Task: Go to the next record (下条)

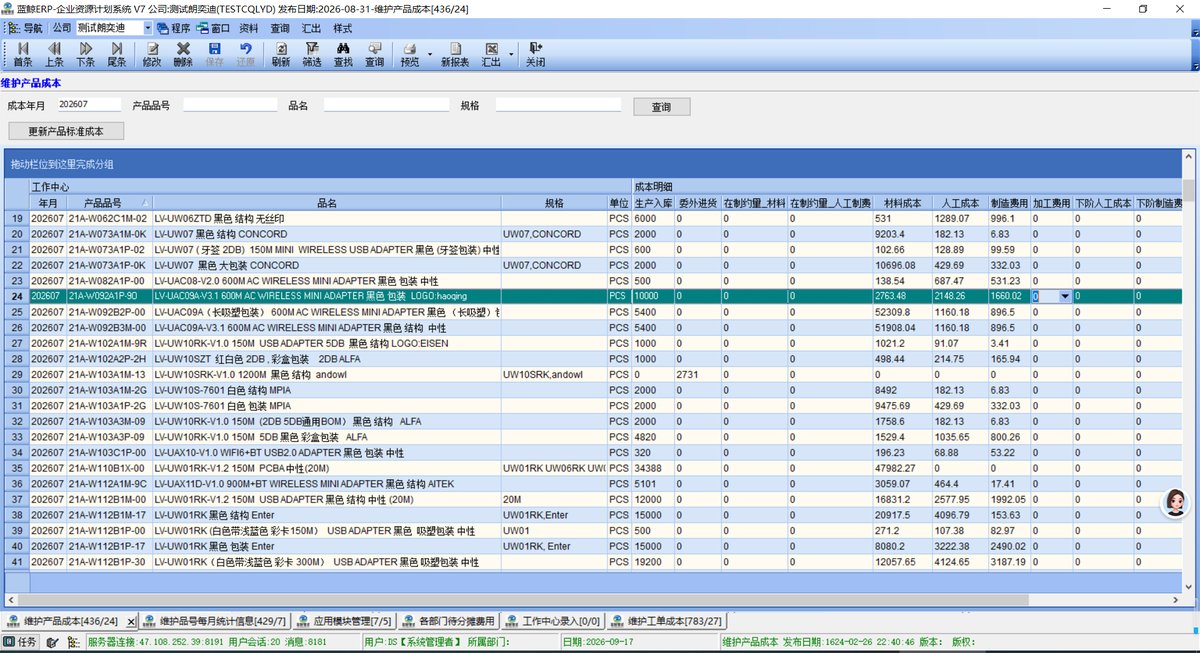Action: click(85, 54)
